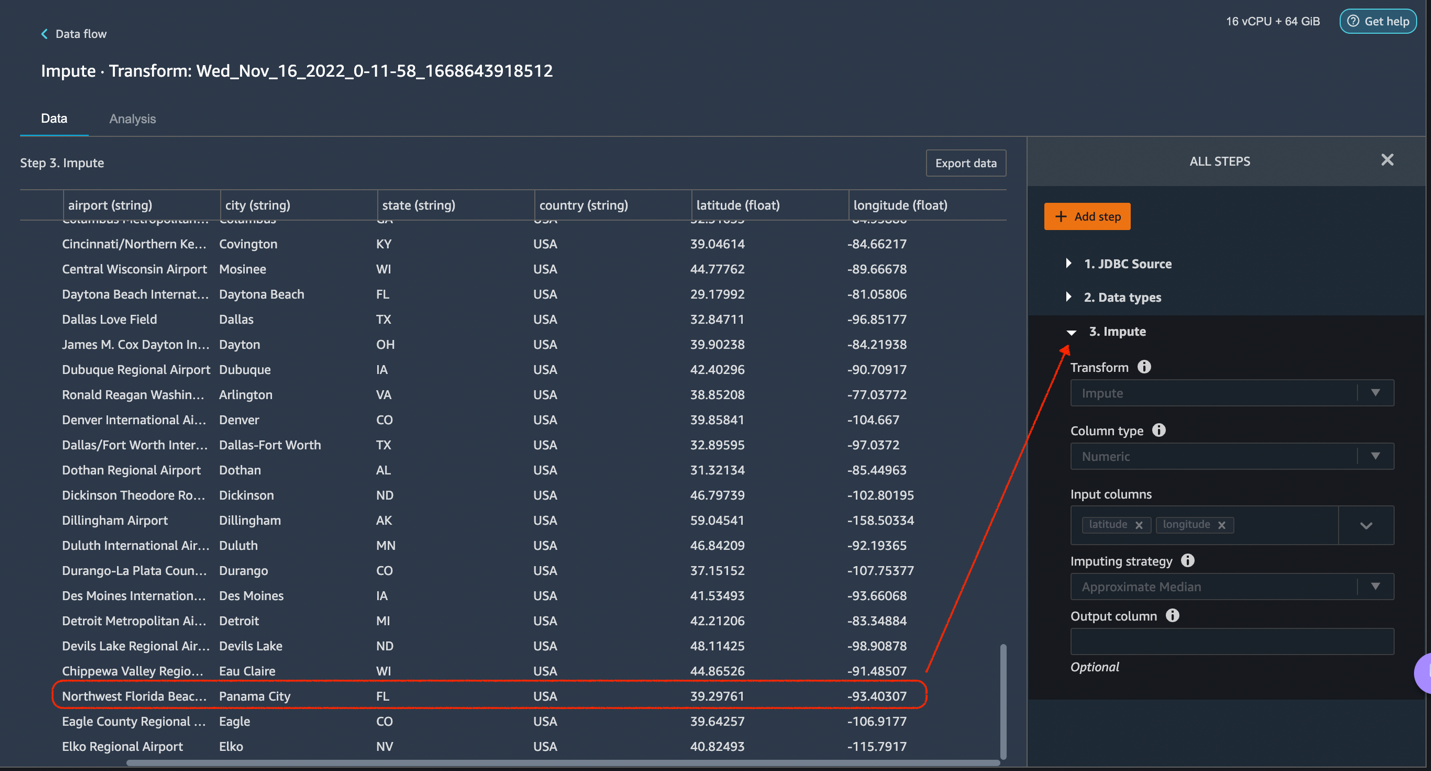1431x771 pixels.
Task: Go back via the Data flow link
Action: coord(81,34)
